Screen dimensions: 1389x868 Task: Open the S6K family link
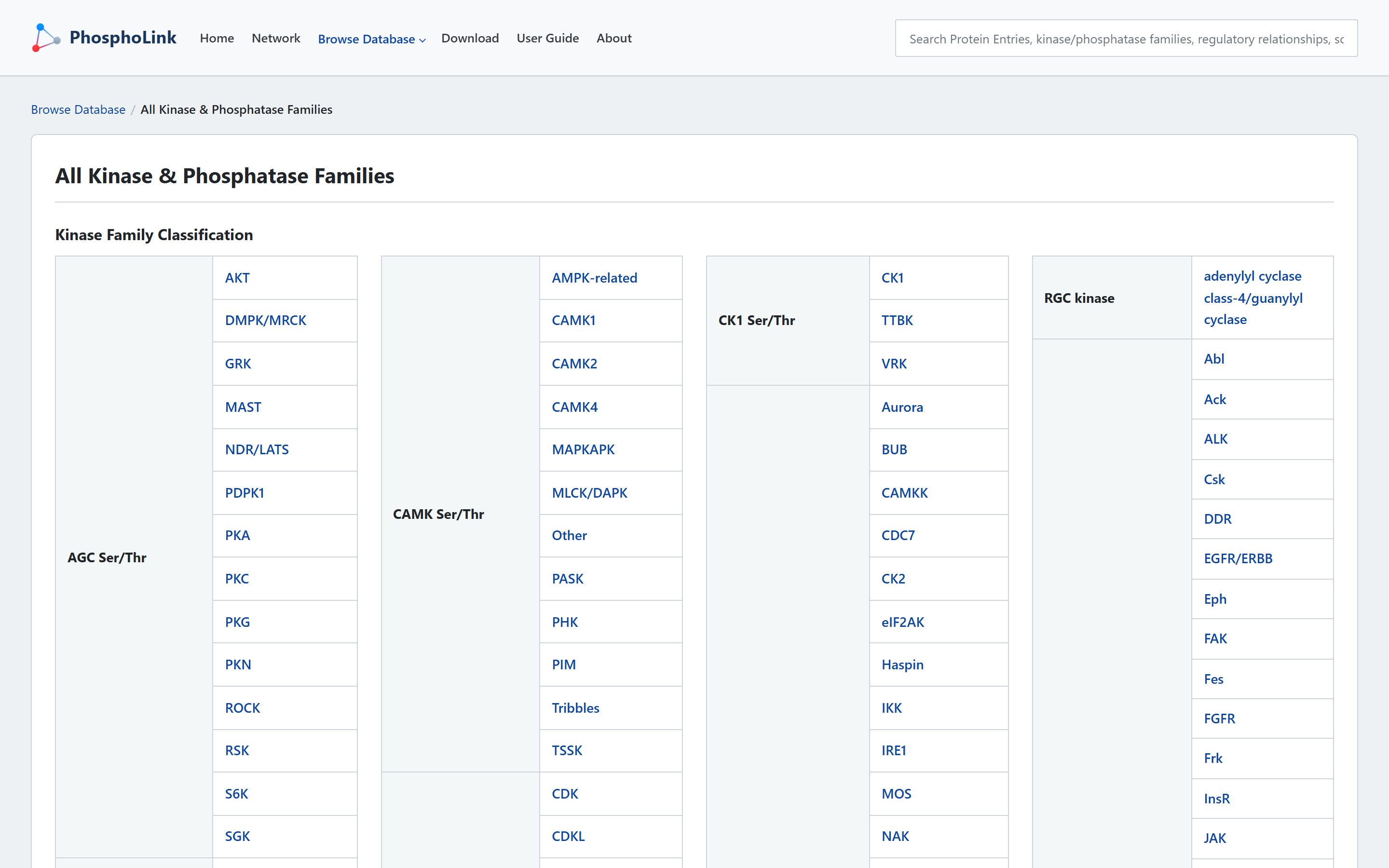[x=236, y=794]
